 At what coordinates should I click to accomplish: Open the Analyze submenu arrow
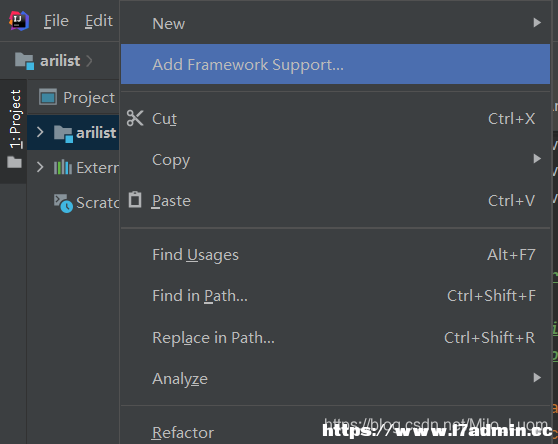point(537,377)
